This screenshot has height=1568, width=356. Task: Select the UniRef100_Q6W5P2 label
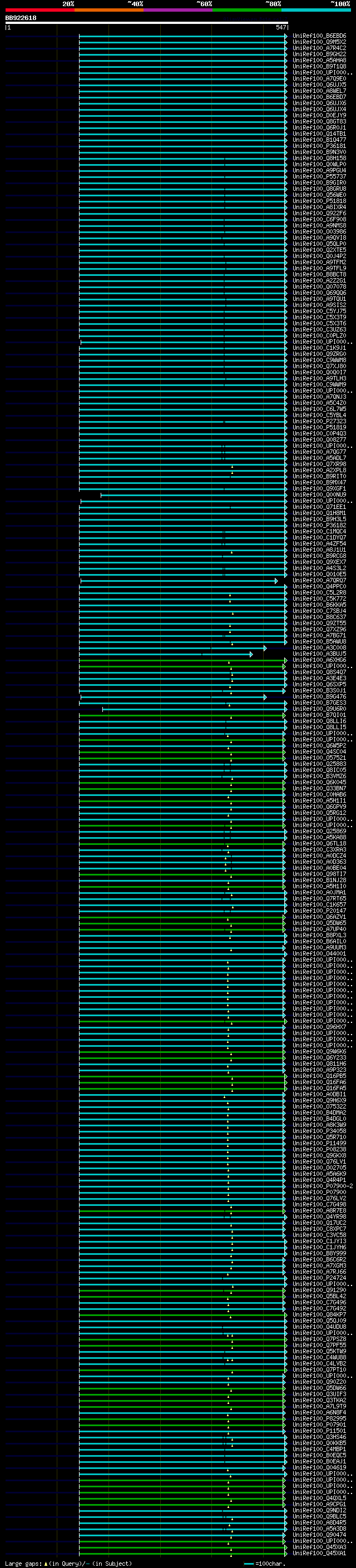(x=319, y=746)
